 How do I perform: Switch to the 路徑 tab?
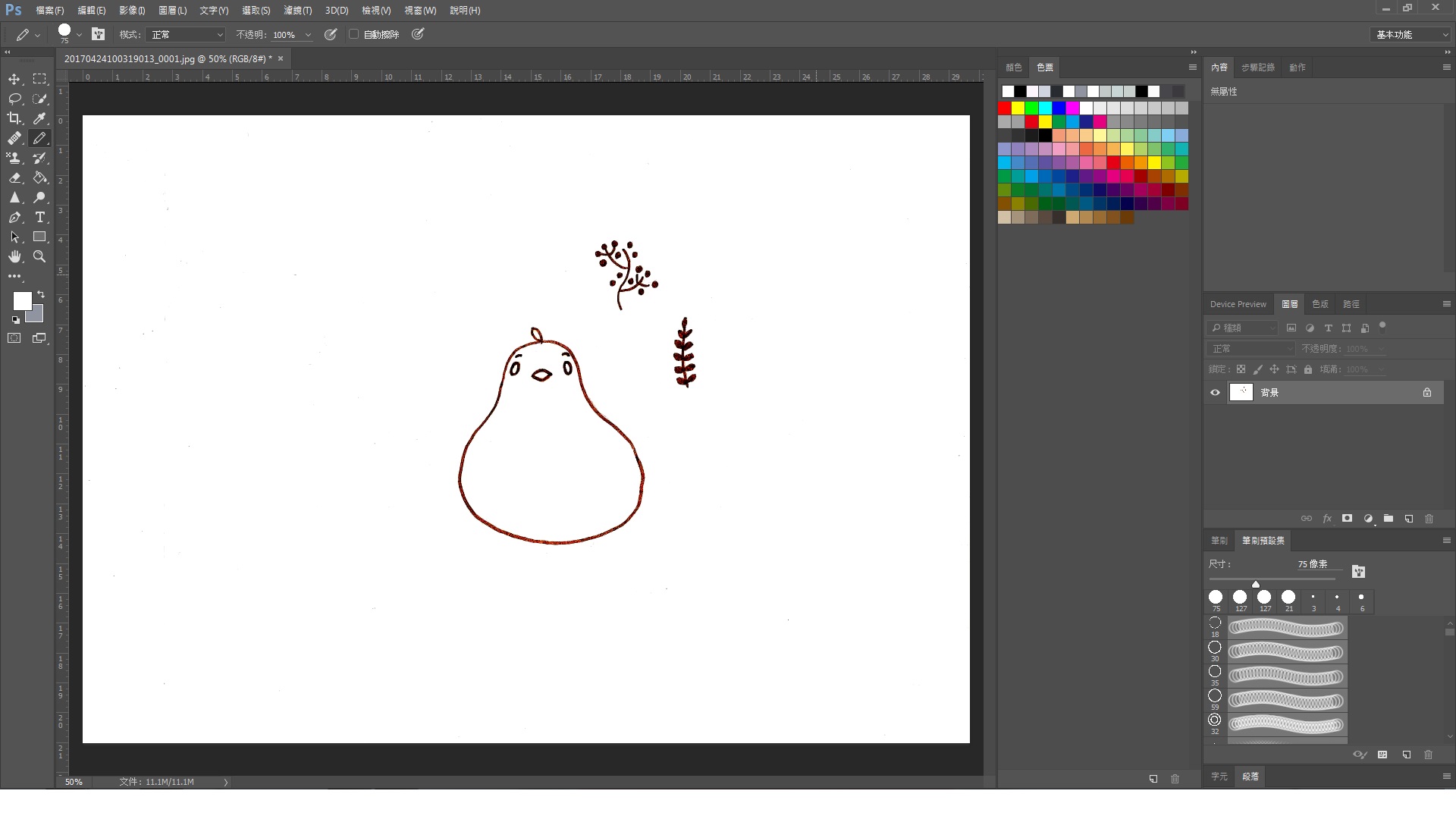point(1351,304)
